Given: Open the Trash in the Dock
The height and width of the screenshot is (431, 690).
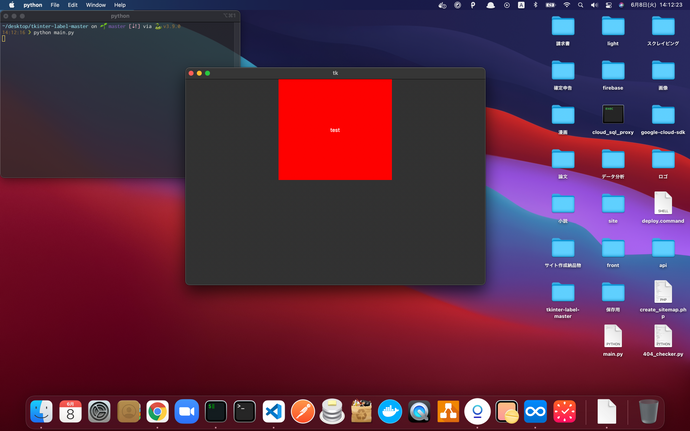Looking at the screenshot, I should (x=648, y=411).
